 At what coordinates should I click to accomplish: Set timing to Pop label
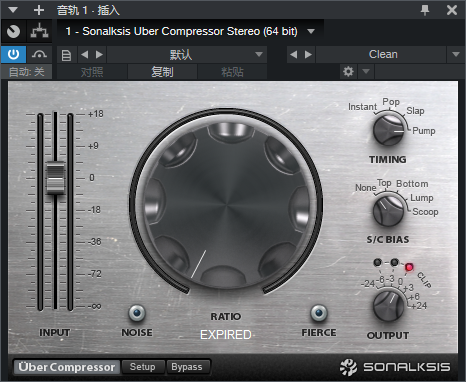[391, 102]
